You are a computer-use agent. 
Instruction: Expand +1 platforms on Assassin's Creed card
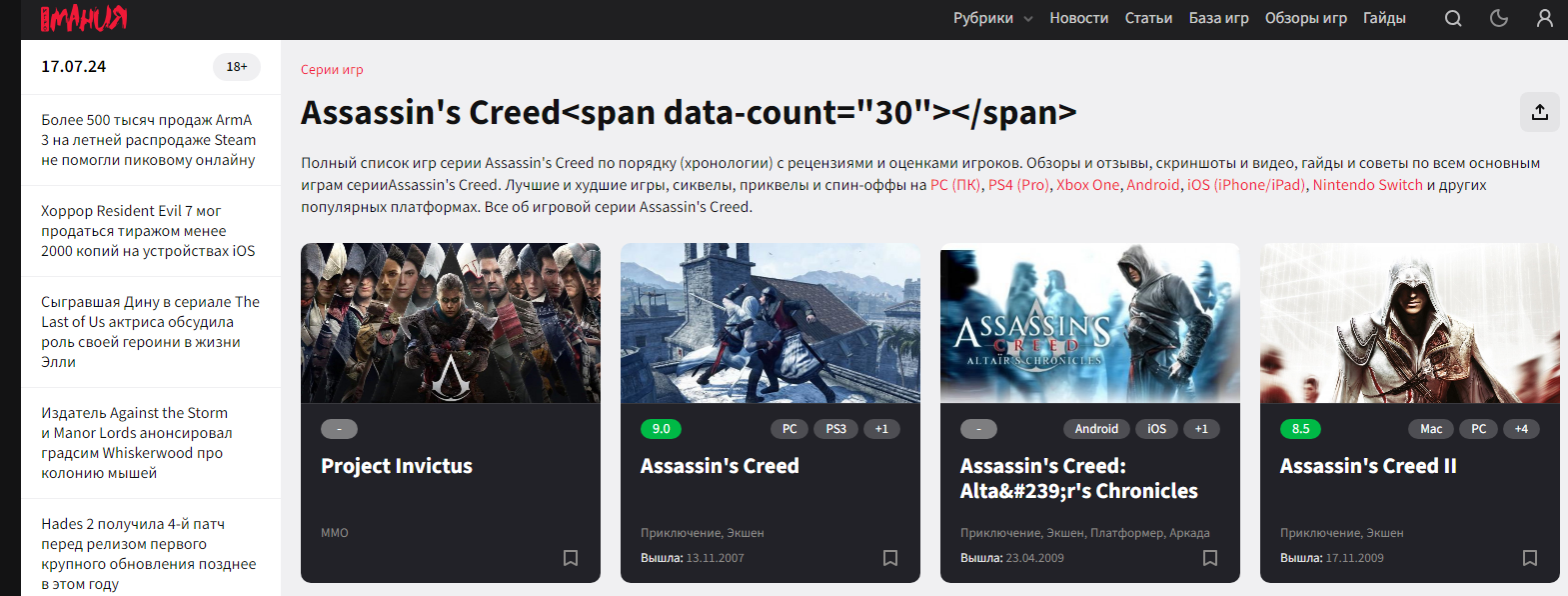coord(881,429)
